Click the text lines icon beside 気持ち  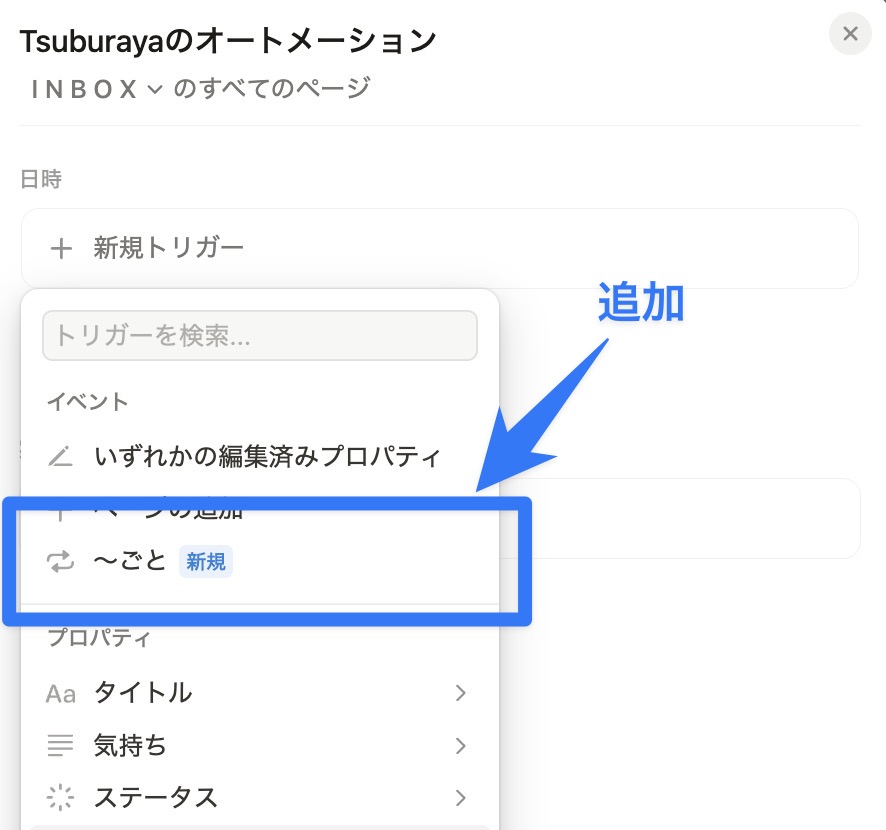[60, 745]
